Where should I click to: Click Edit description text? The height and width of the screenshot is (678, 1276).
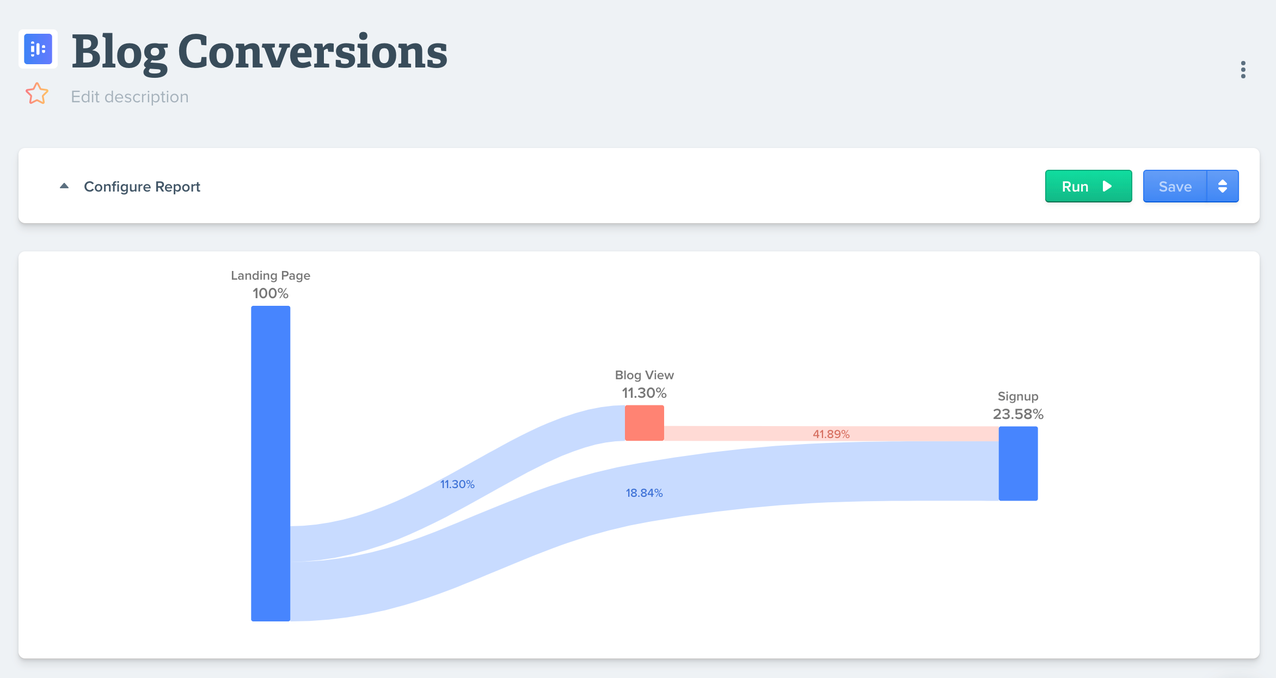(130, 97)
